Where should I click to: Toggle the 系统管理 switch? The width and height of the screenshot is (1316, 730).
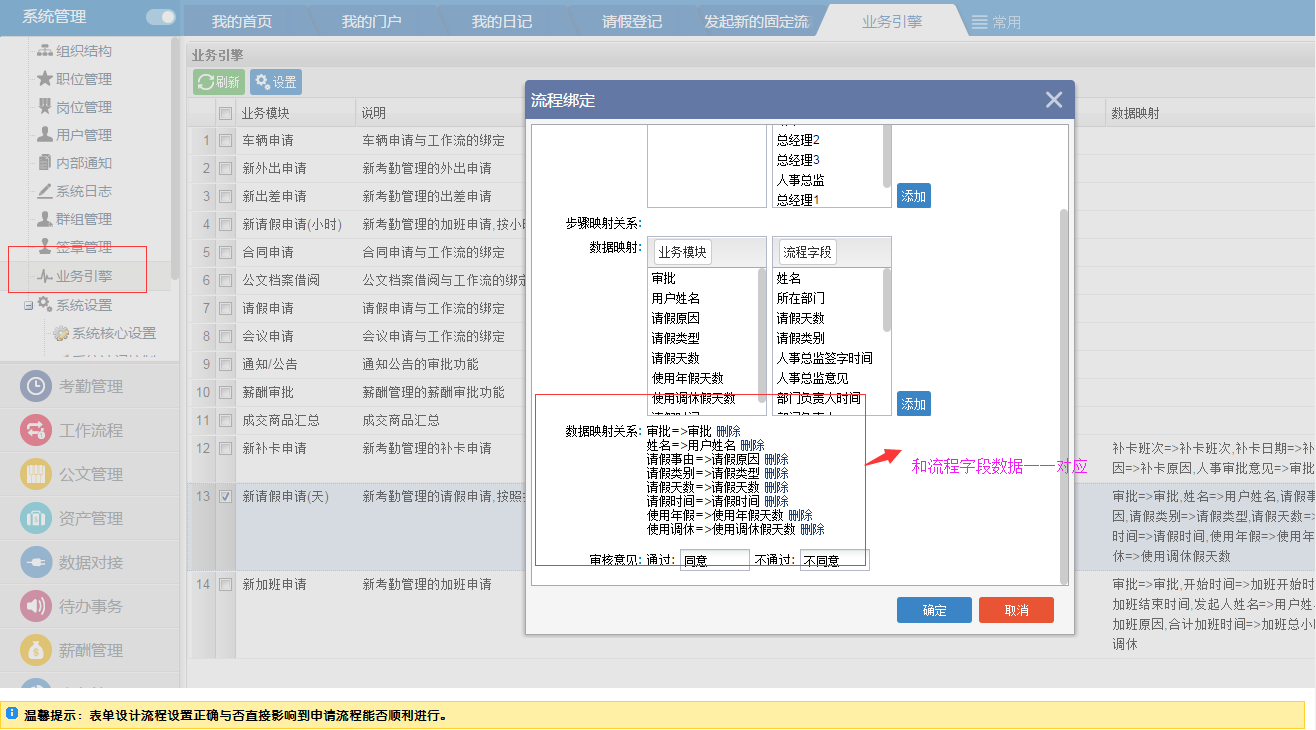point(160,17)
